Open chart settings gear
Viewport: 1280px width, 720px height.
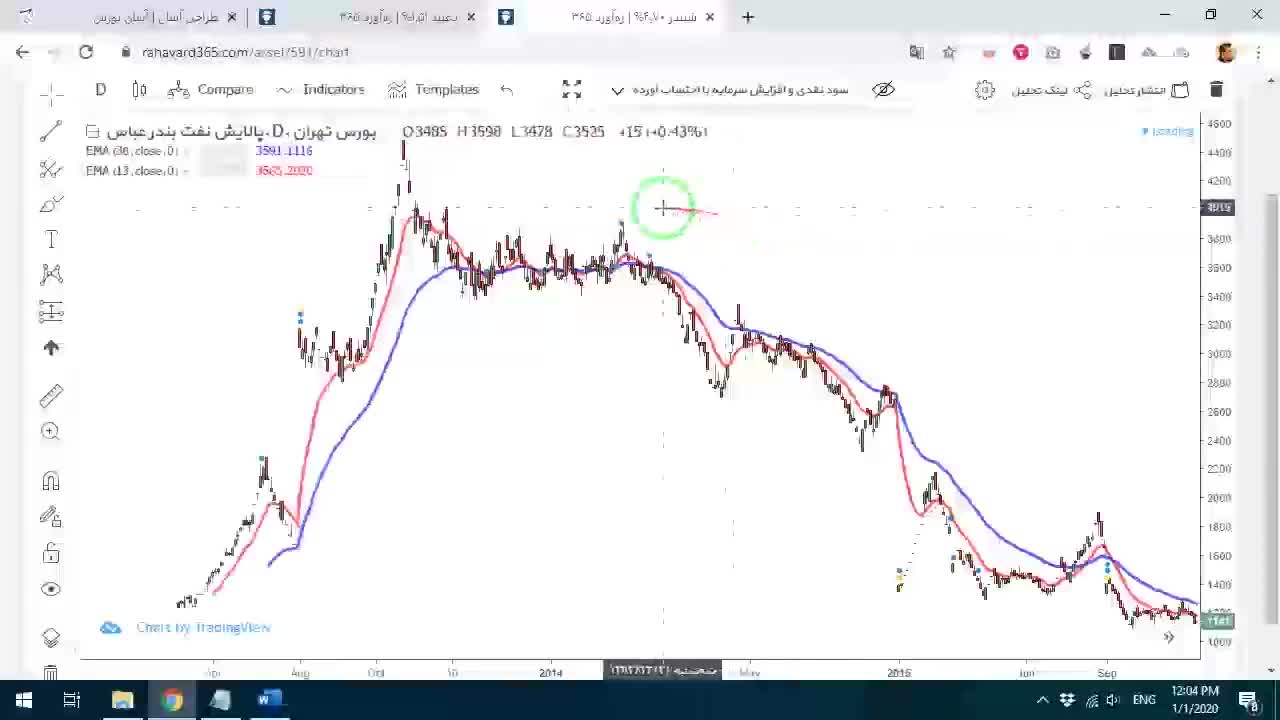(x=985, y=90)
